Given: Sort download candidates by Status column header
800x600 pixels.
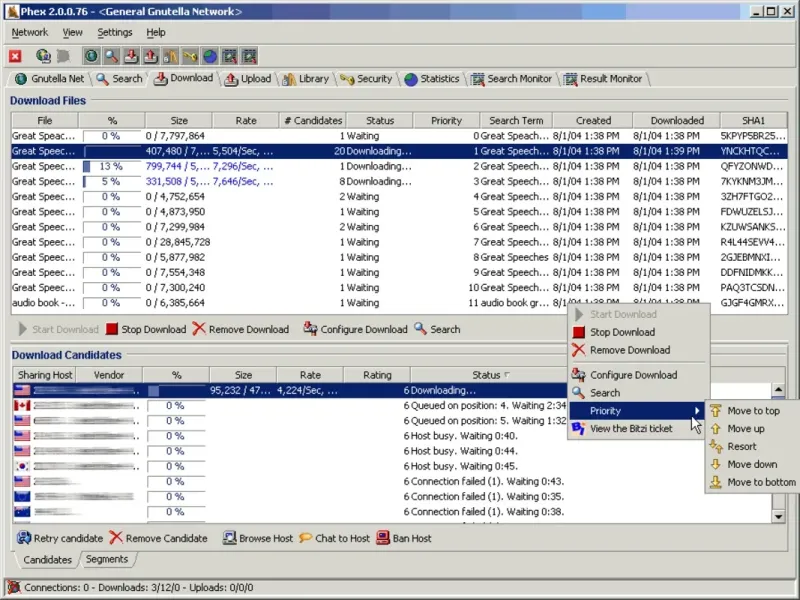Looking at the screenshot, I should click(487, 375).
